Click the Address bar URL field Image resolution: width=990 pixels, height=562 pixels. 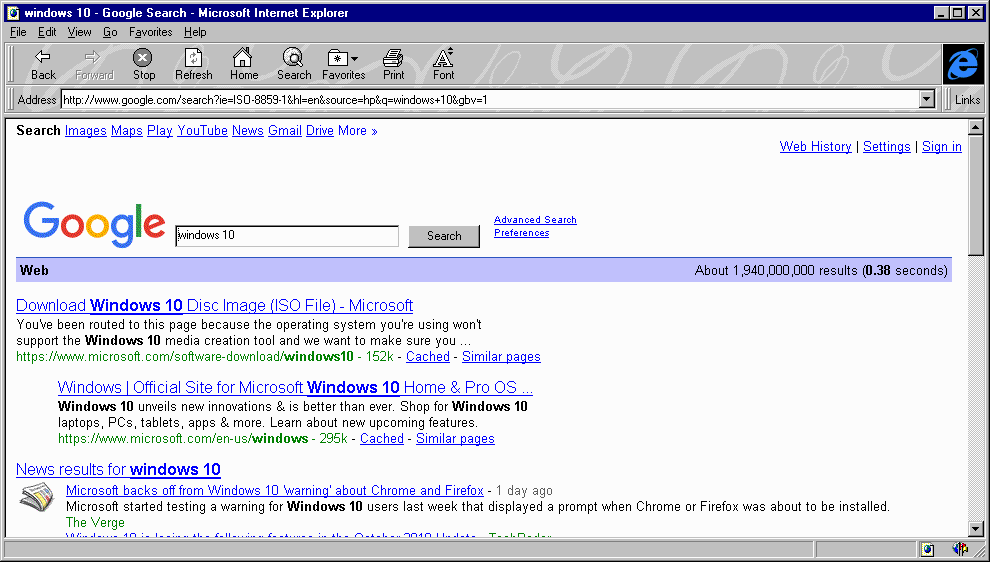(x=490, y=99)
